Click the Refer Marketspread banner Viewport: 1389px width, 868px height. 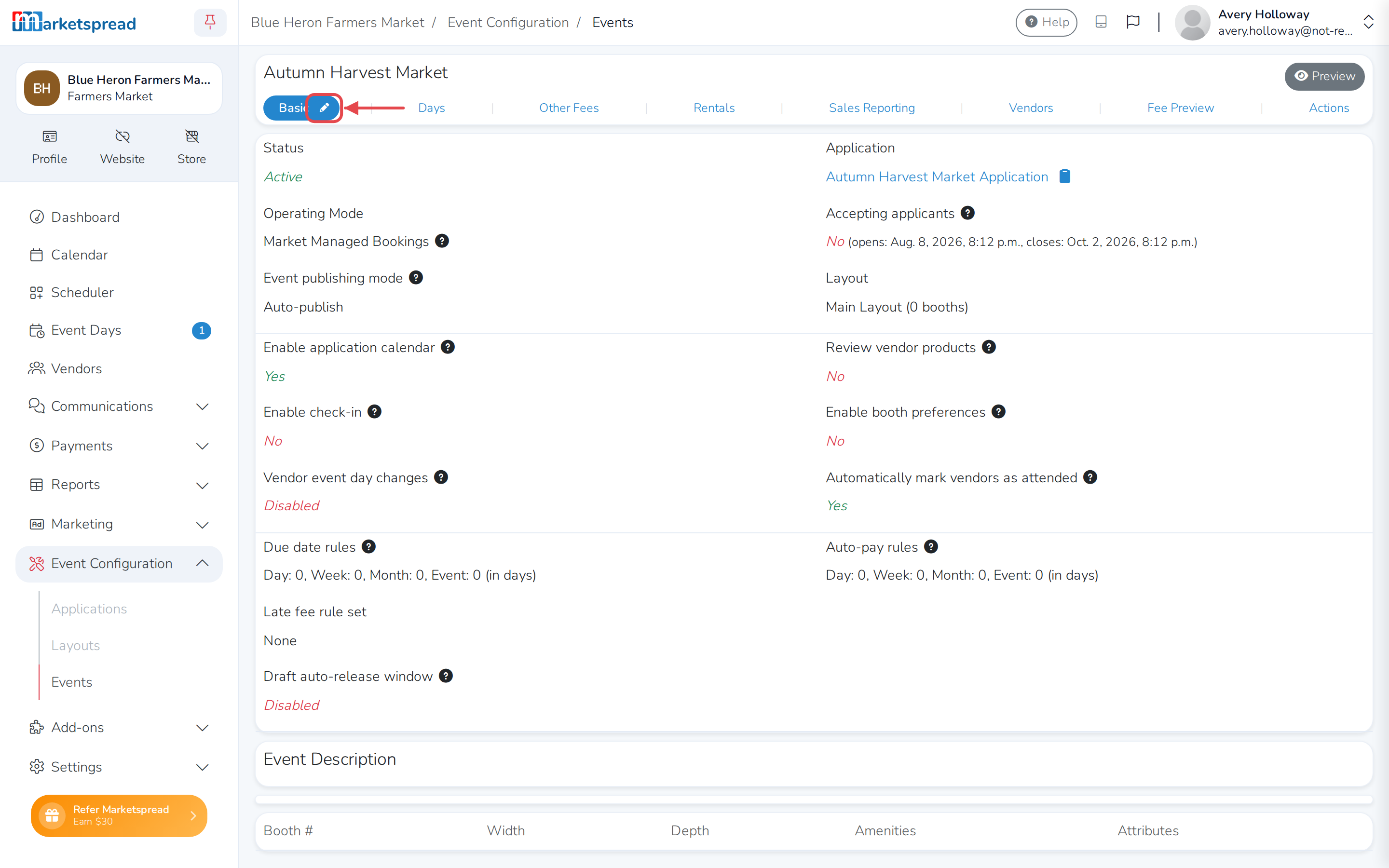coord(120,816)
